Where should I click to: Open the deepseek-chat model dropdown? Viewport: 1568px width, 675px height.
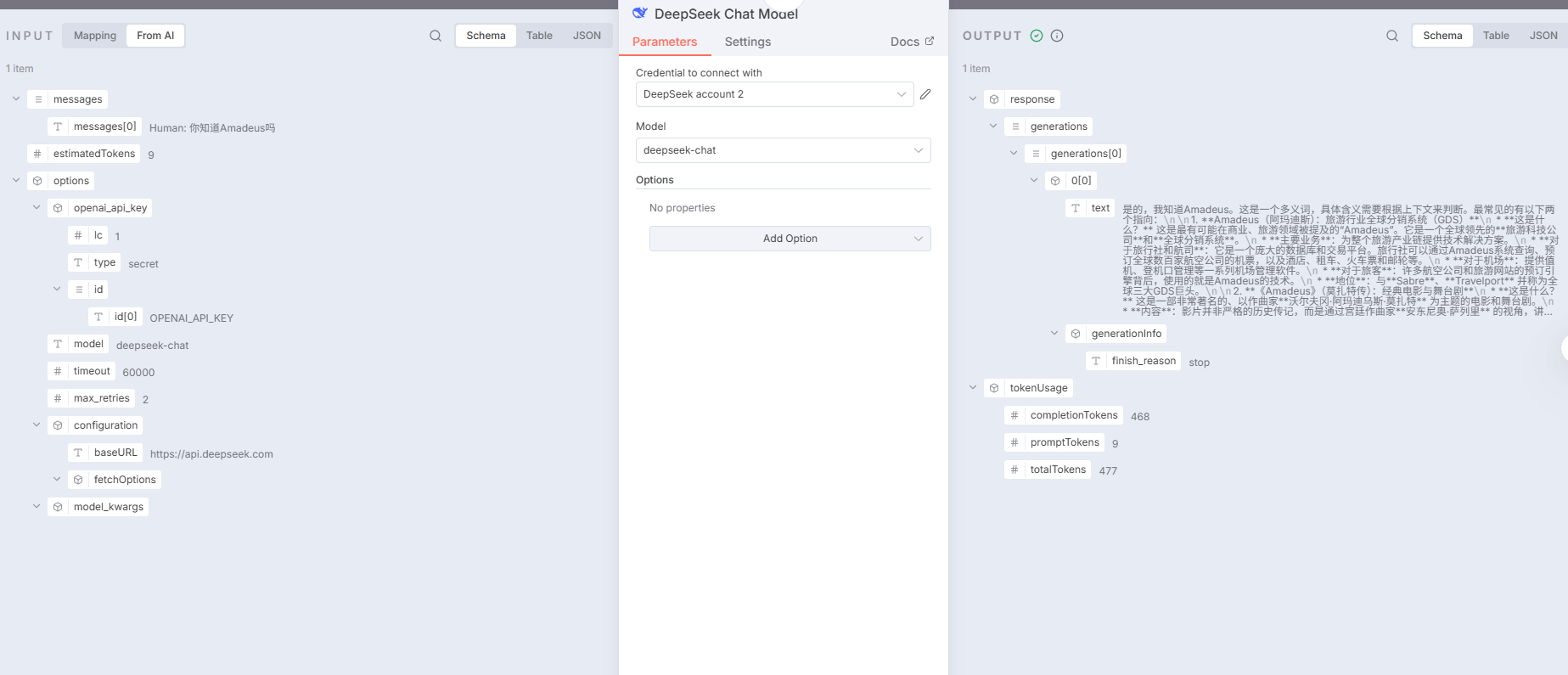783,150
